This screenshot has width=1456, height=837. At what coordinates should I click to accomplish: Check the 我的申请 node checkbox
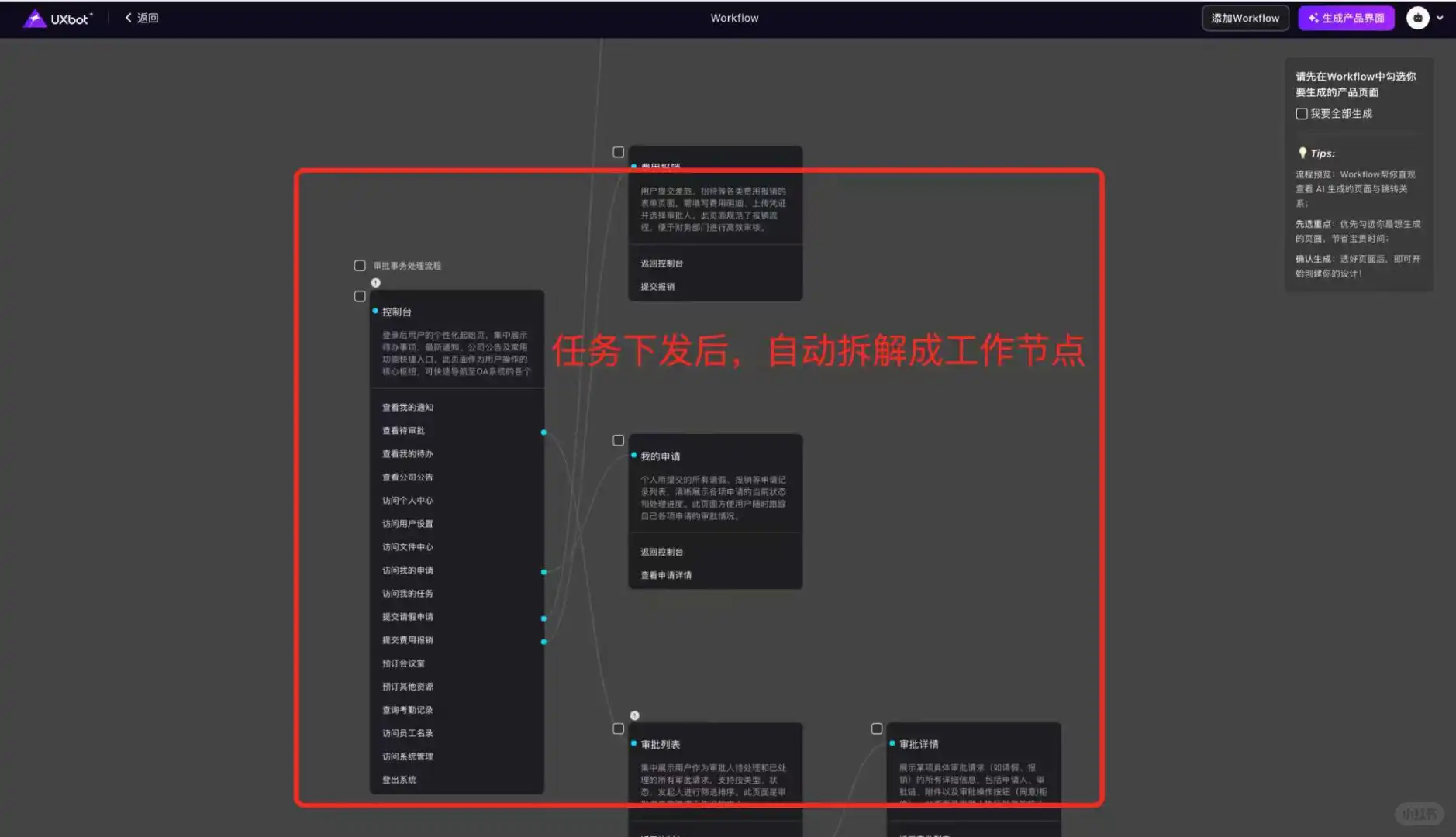pos(617,440)
